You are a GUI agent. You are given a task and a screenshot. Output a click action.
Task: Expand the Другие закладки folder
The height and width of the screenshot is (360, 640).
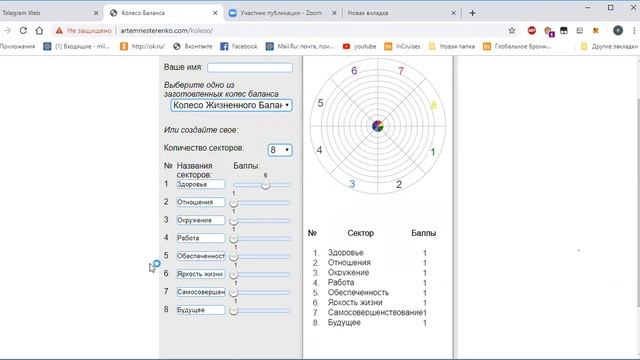(x=609, y=47)
